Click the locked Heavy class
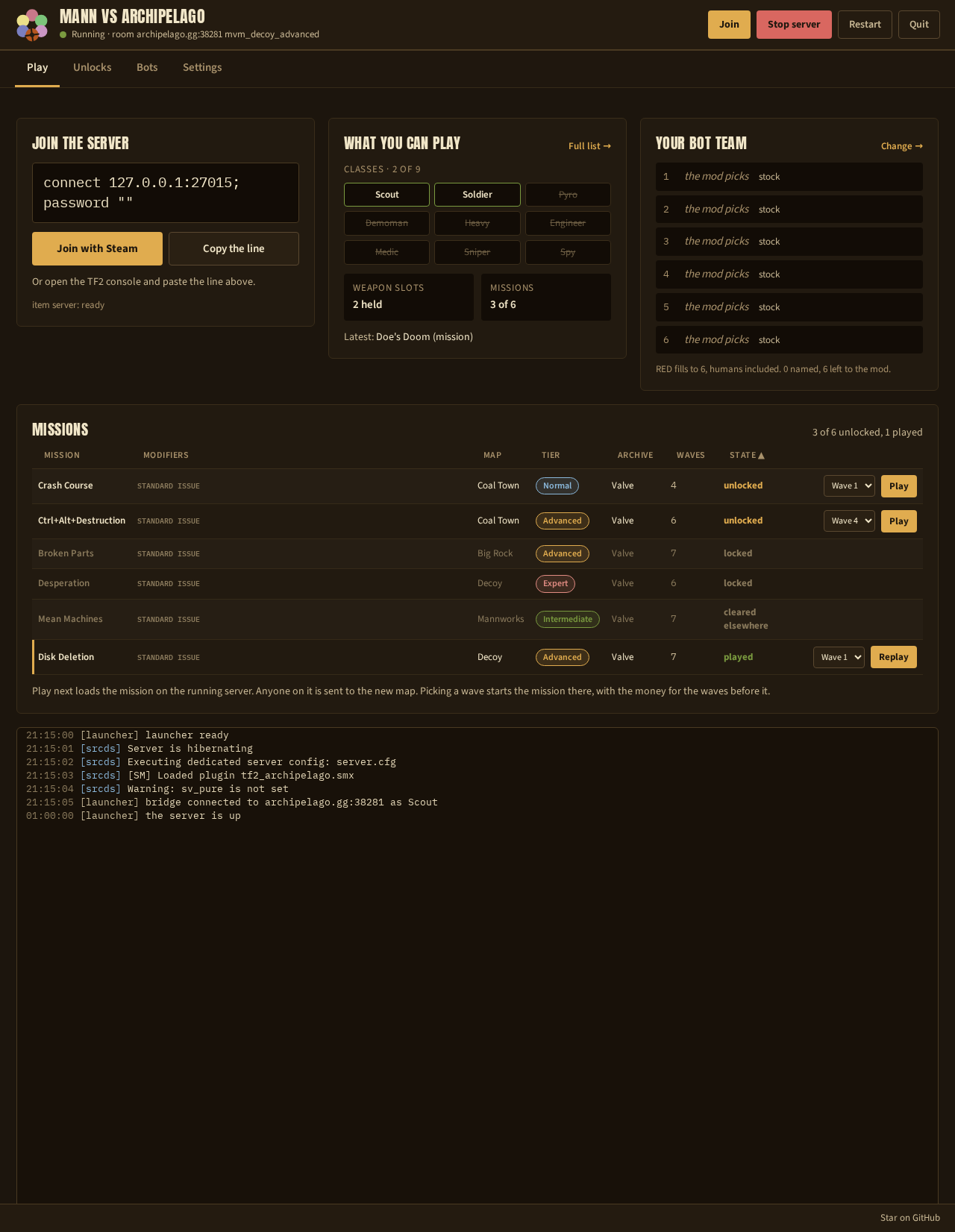 [x=477, y=223]
